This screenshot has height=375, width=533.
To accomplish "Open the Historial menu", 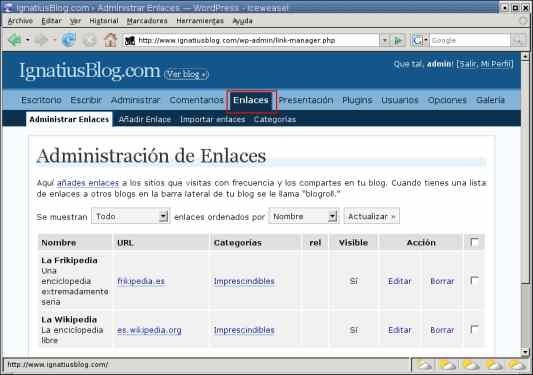I will pos(104,21).
